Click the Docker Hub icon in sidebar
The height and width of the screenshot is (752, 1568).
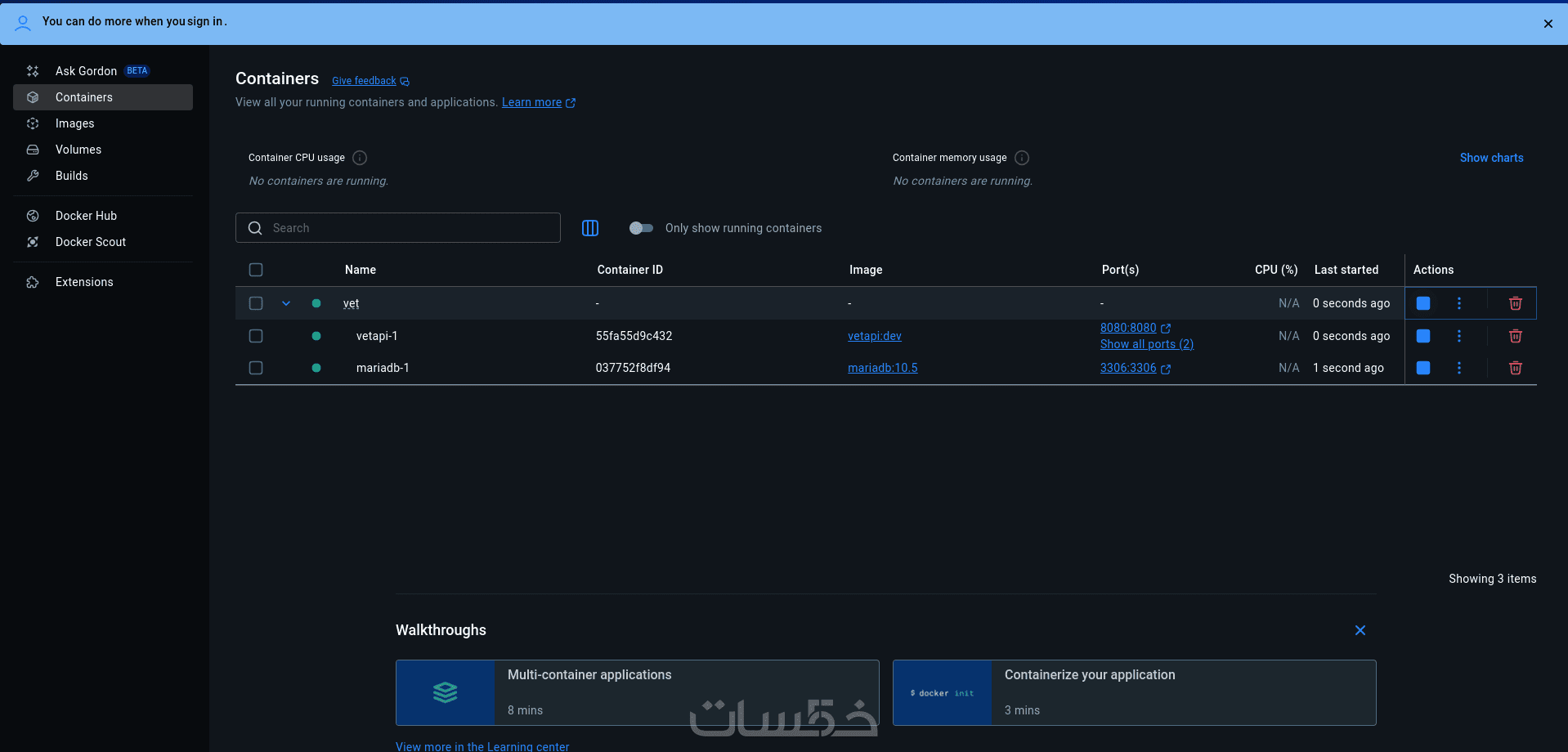[33, 216]
